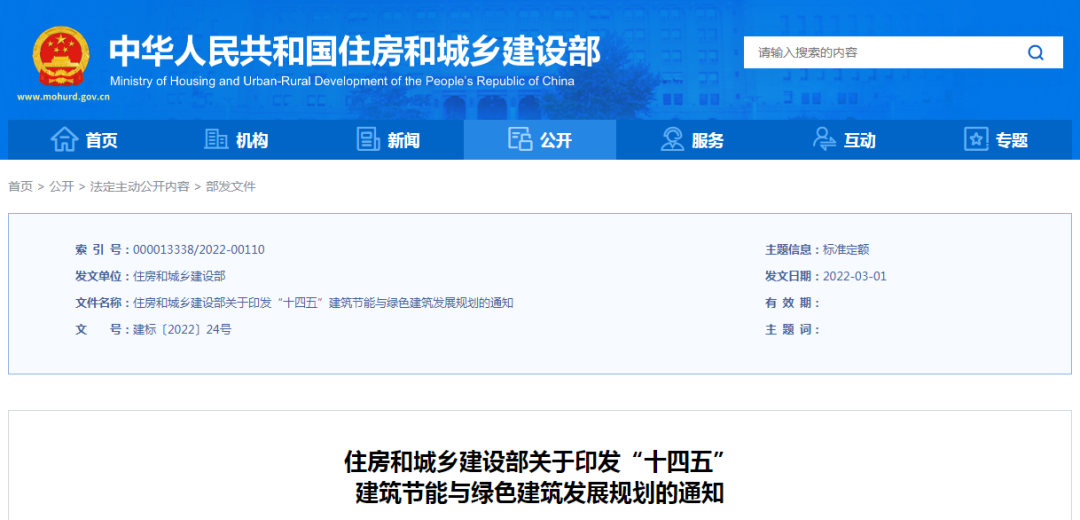
Task: Click the document icon beside 公开
Action: (520, 140)
